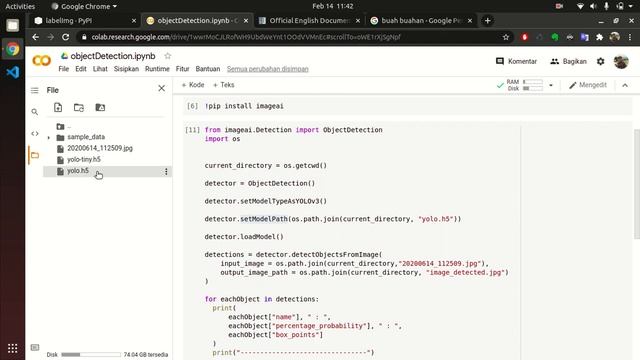Open the Komentar comments button
This screenshot has height=360, width=640.
pos(516,61)
